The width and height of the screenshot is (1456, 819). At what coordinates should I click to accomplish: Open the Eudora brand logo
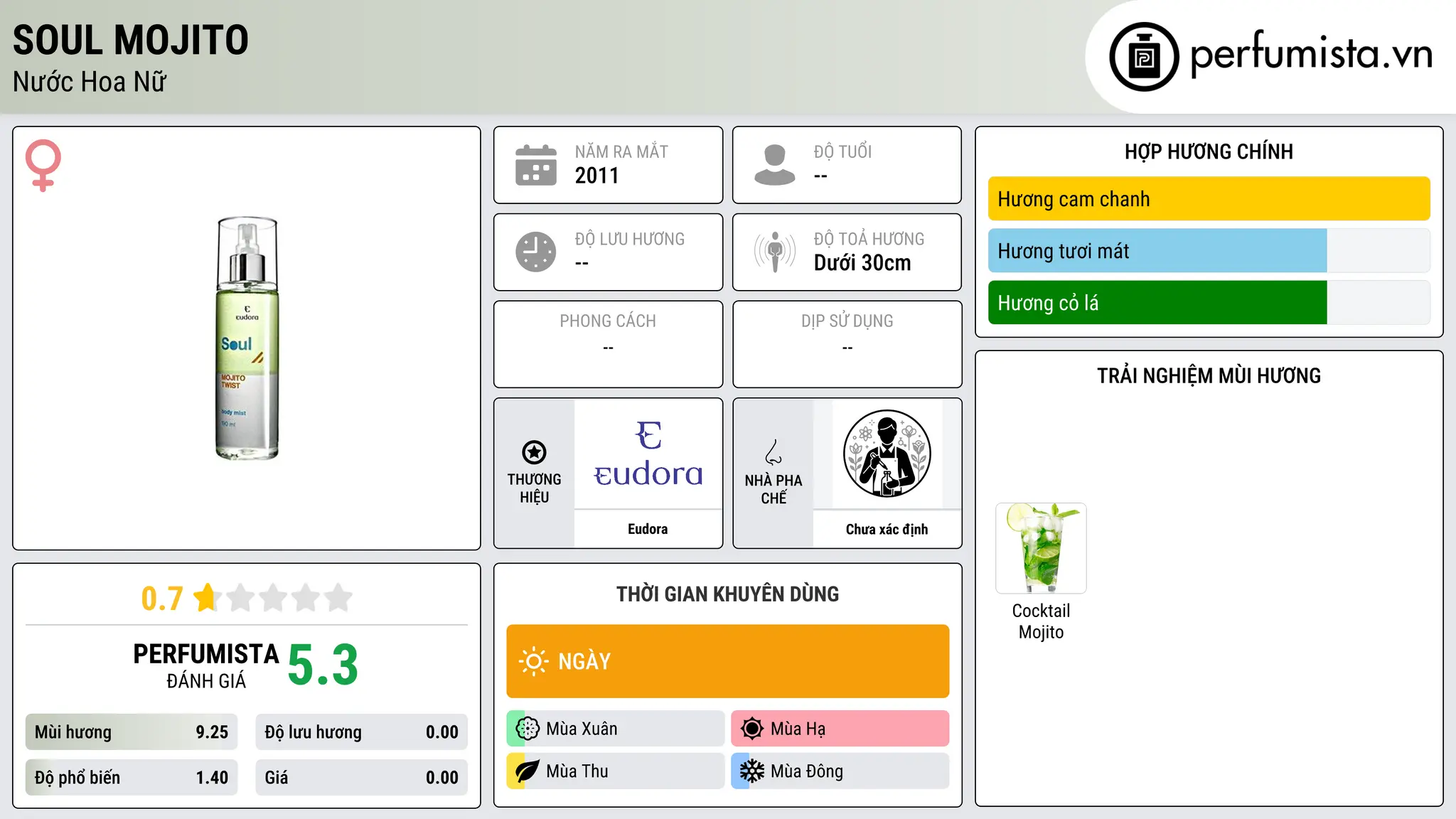pos(648,454)
